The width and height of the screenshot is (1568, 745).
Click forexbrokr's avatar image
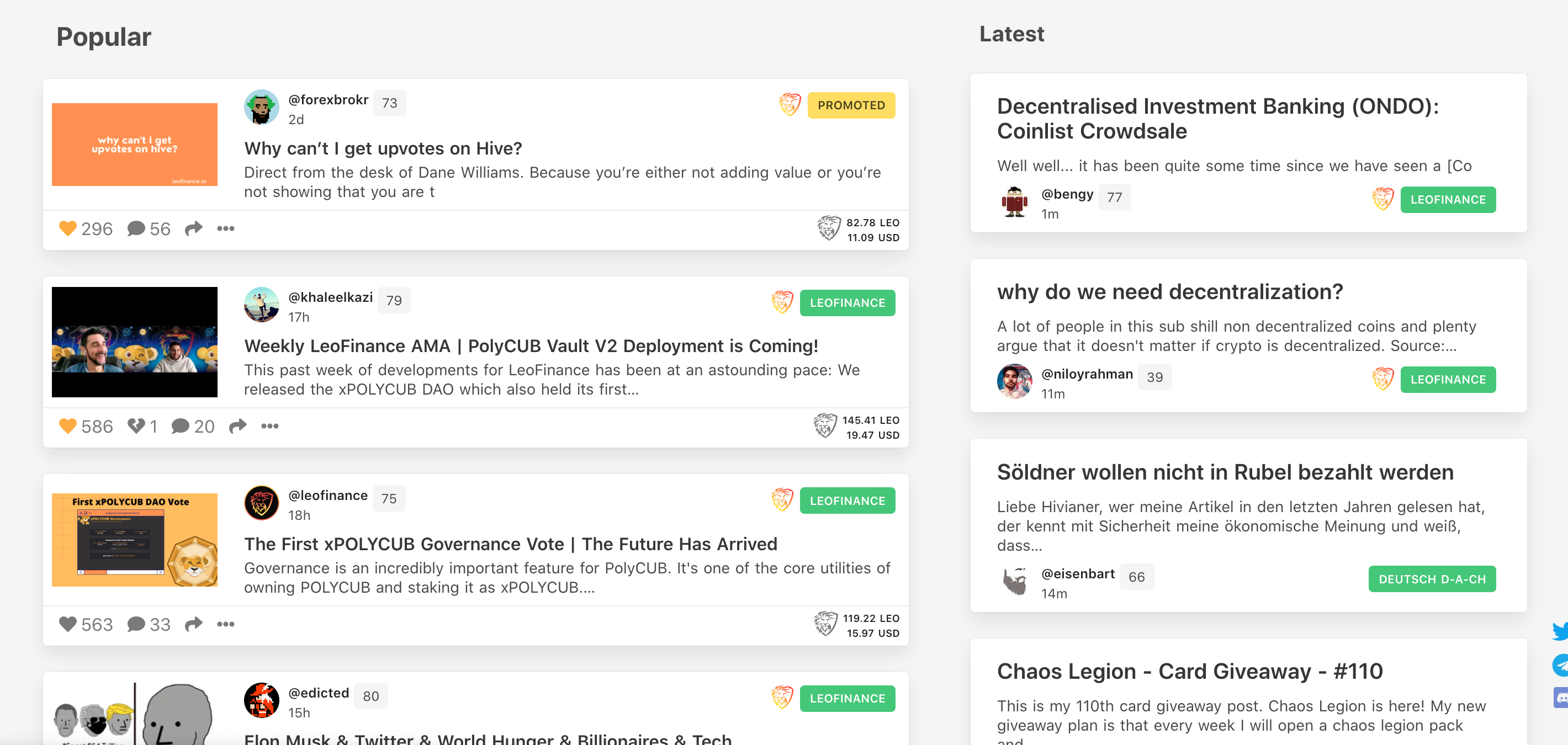pyautogui.click(x=261, y=107)
